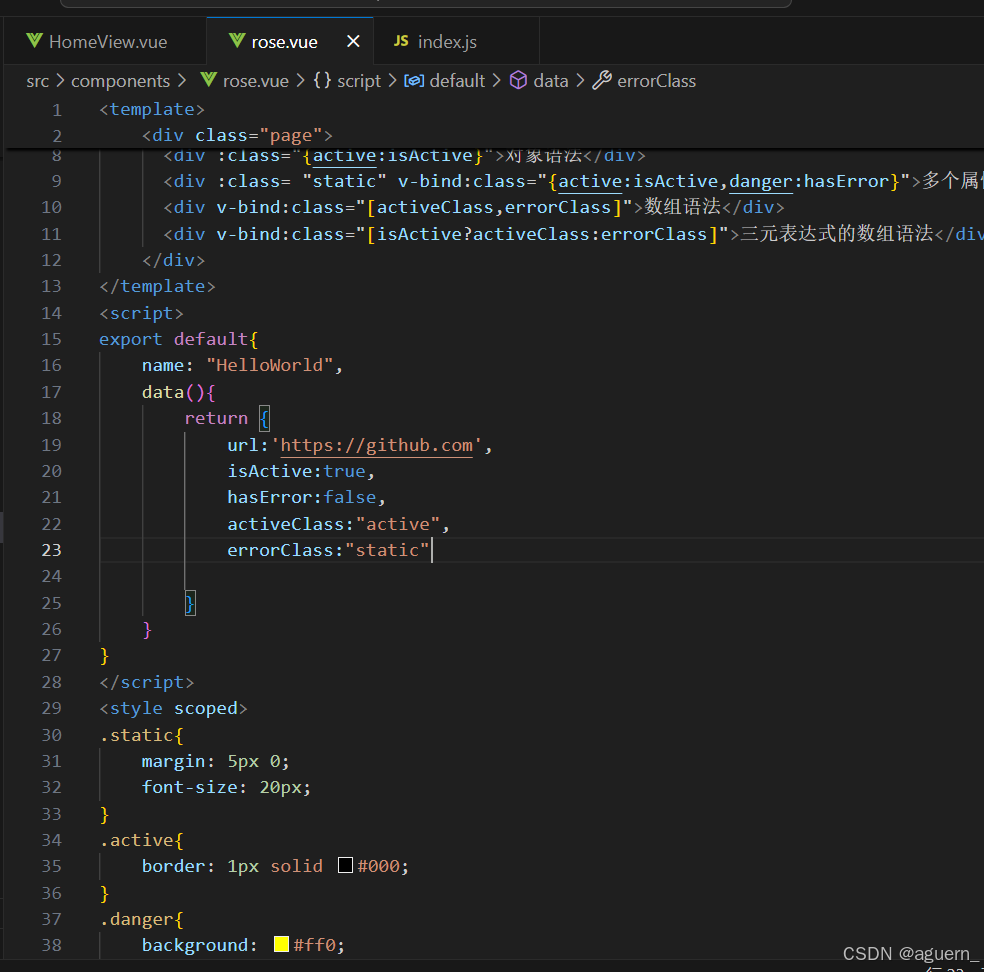Click the Vue icon on the HomeView.vue tab
Screen dimensions: 984x972
33,41
